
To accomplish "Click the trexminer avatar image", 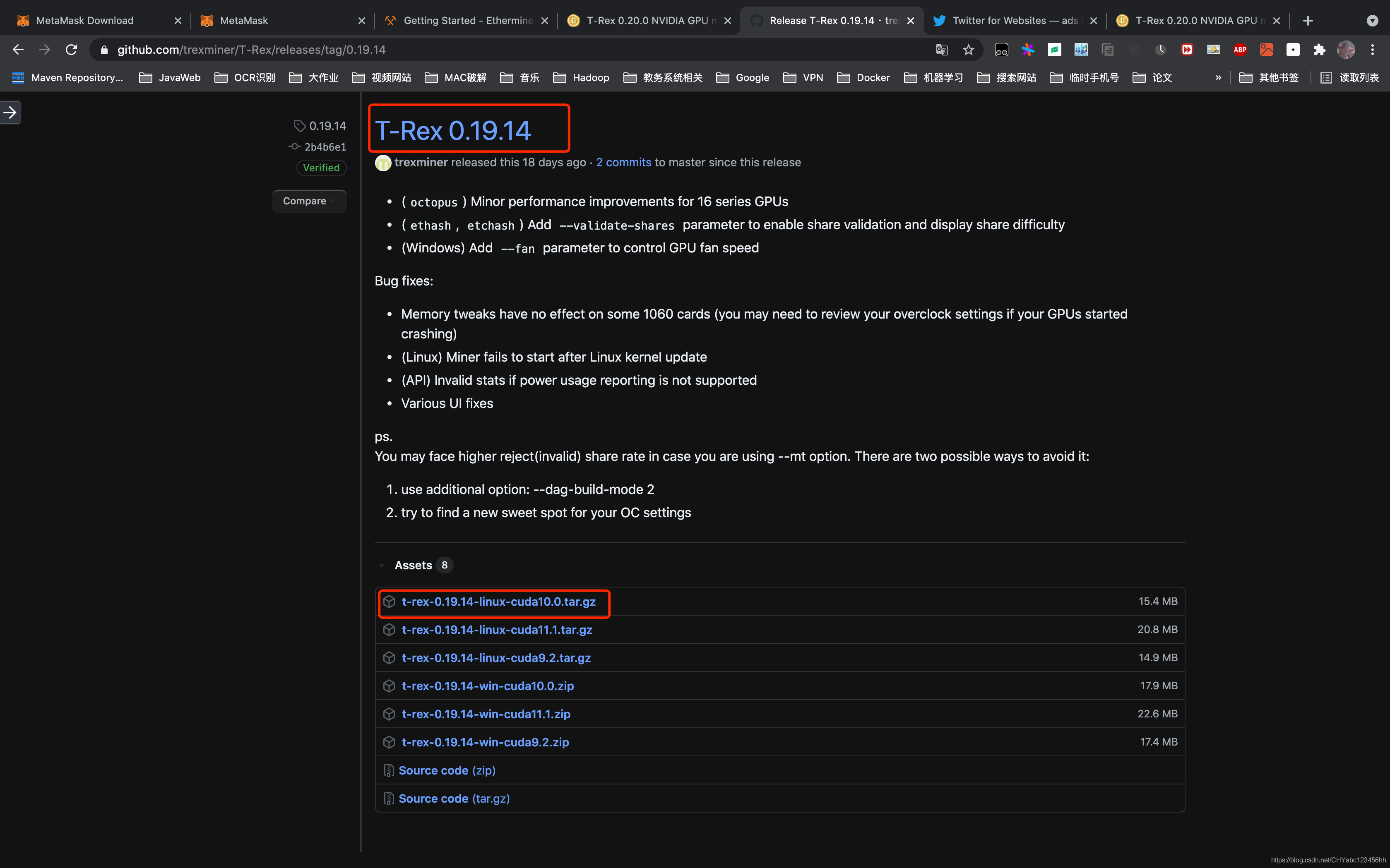I will [383, 163].
